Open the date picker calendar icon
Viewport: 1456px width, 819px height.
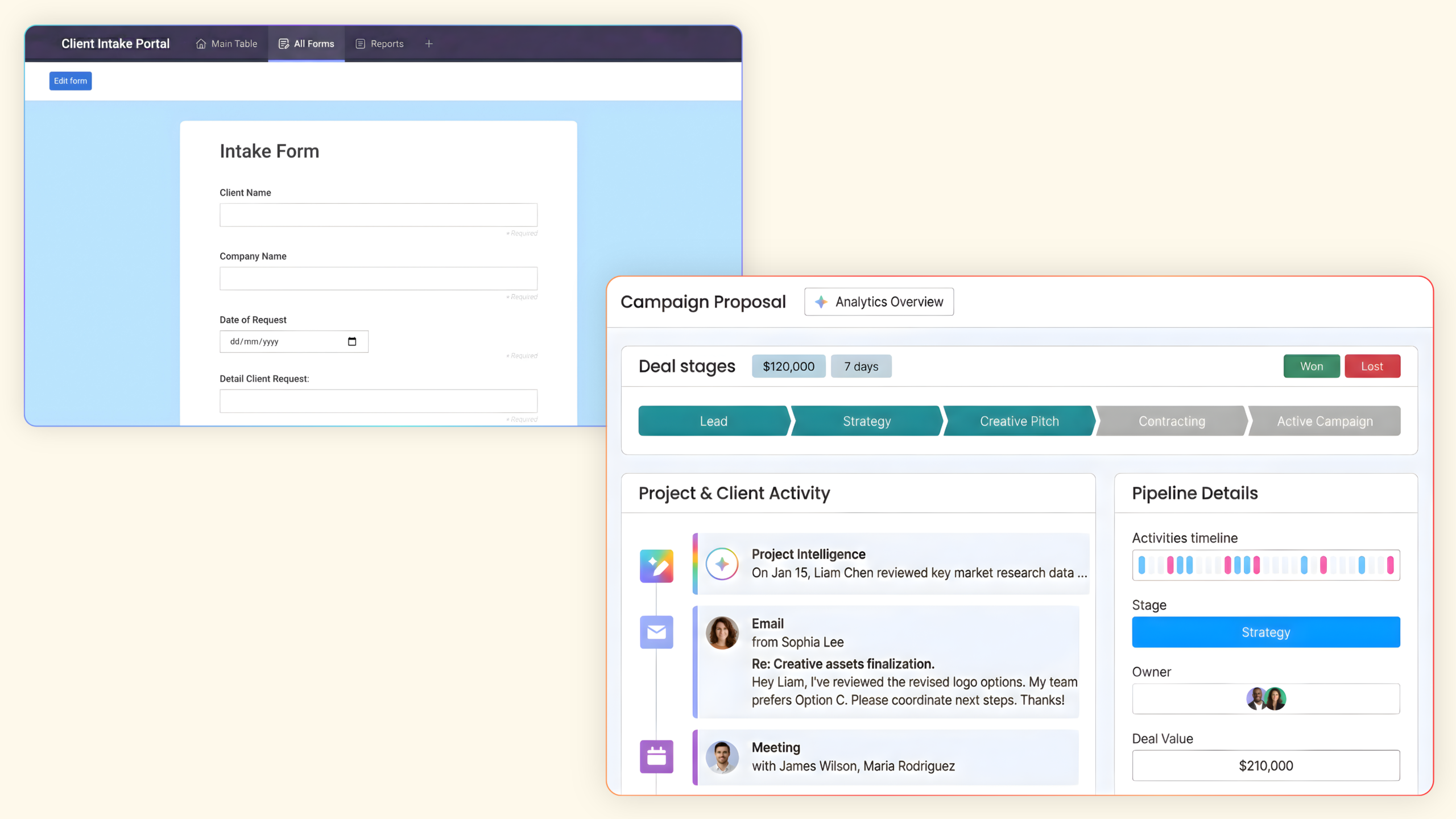coord(352,341)
